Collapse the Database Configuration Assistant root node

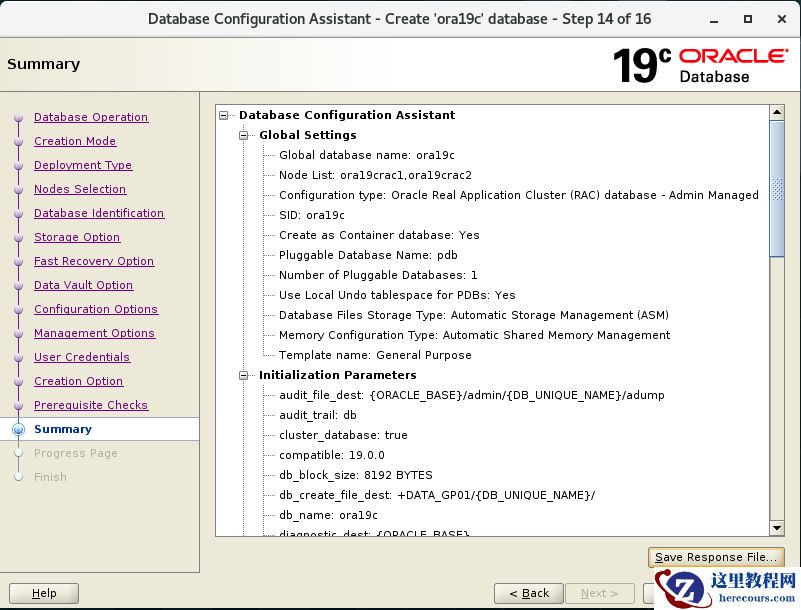click(224, 115)
